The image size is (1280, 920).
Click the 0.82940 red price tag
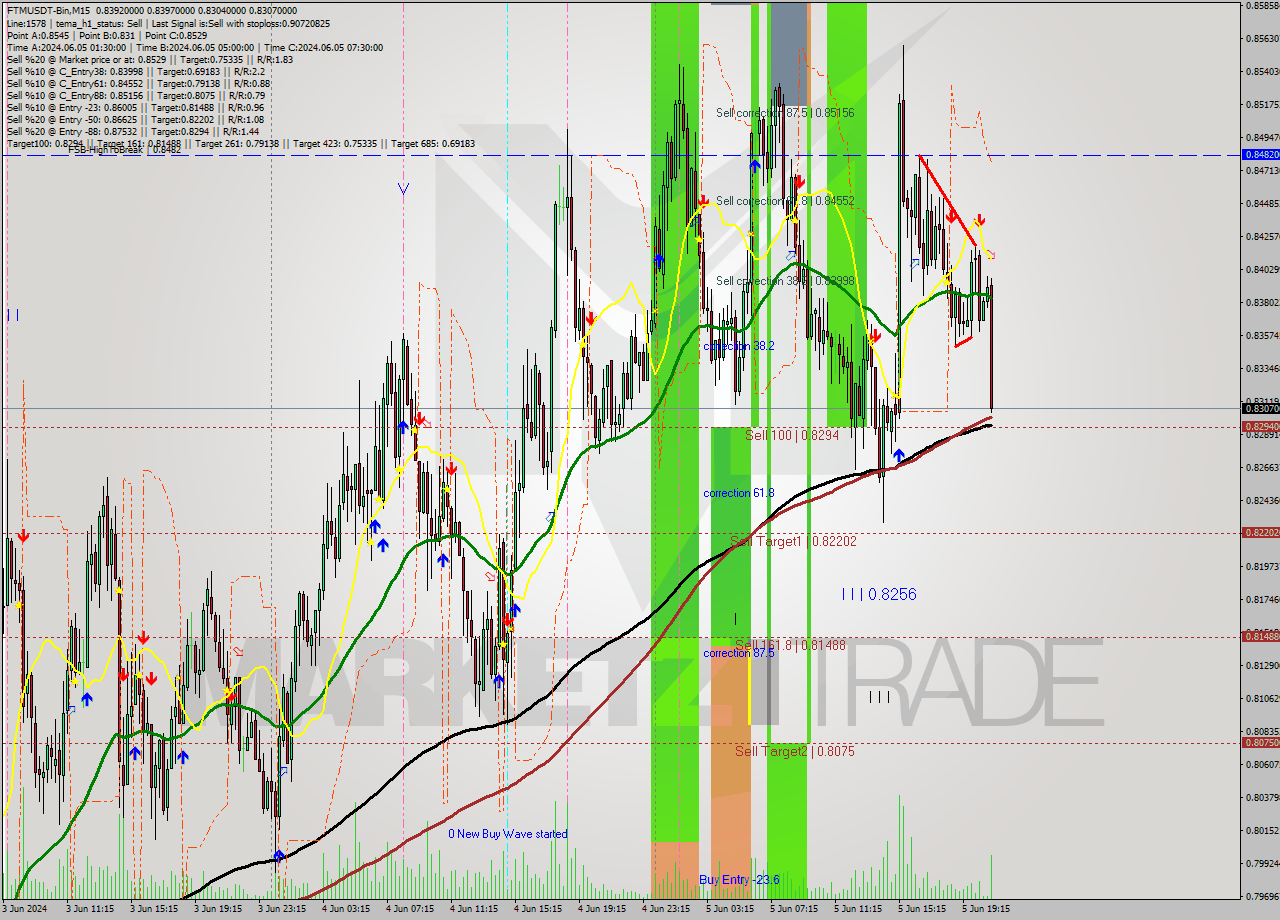click(x=1260, y=427)
